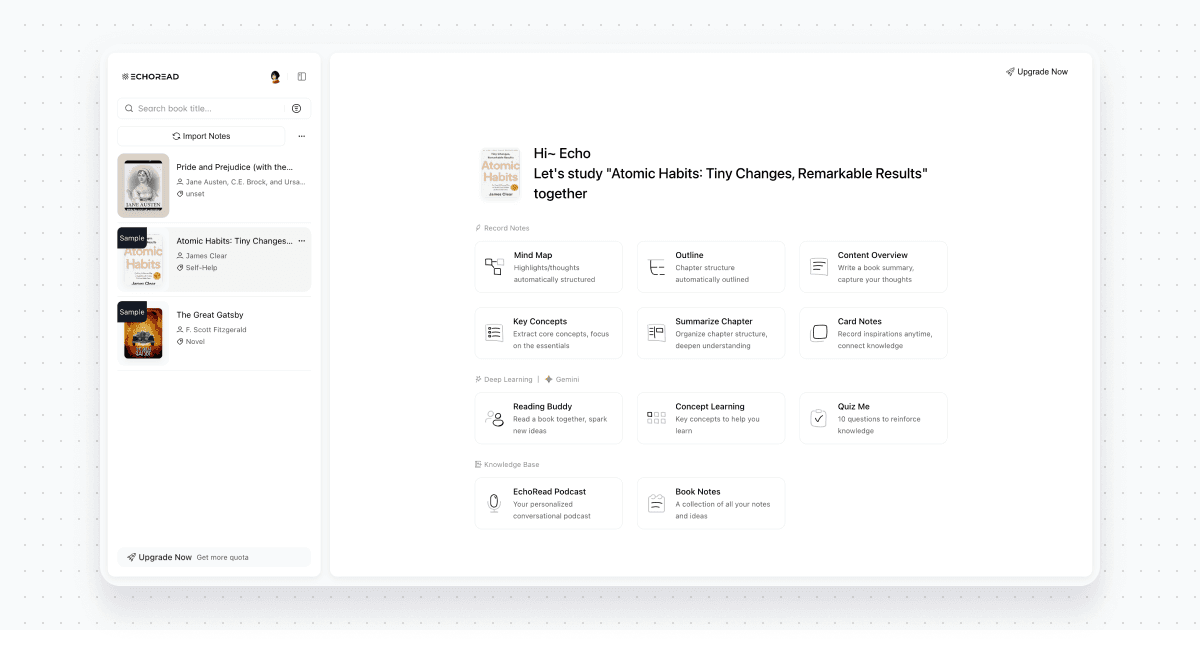
Task: Click the Sample badge on Atomic Habits
Action: pos(132,238)
